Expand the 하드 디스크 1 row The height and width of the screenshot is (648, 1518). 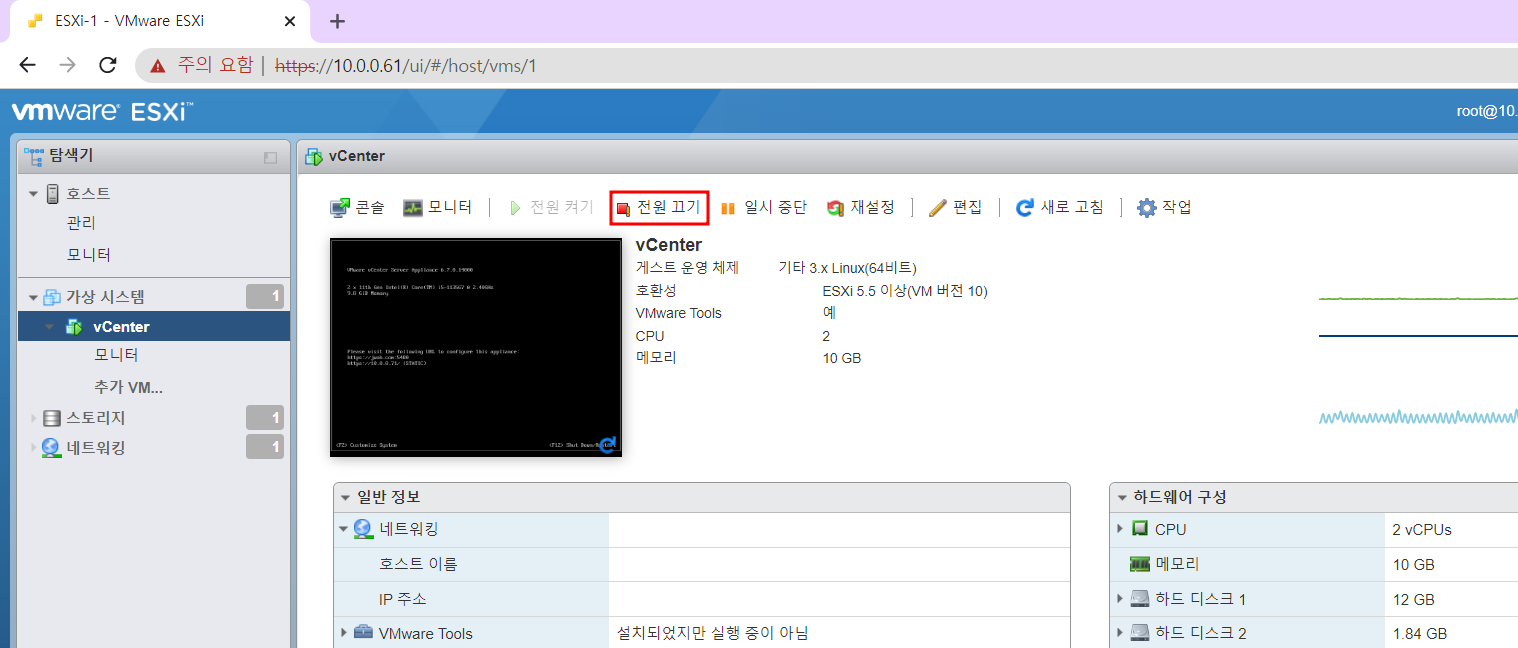tap(1120, 599)
